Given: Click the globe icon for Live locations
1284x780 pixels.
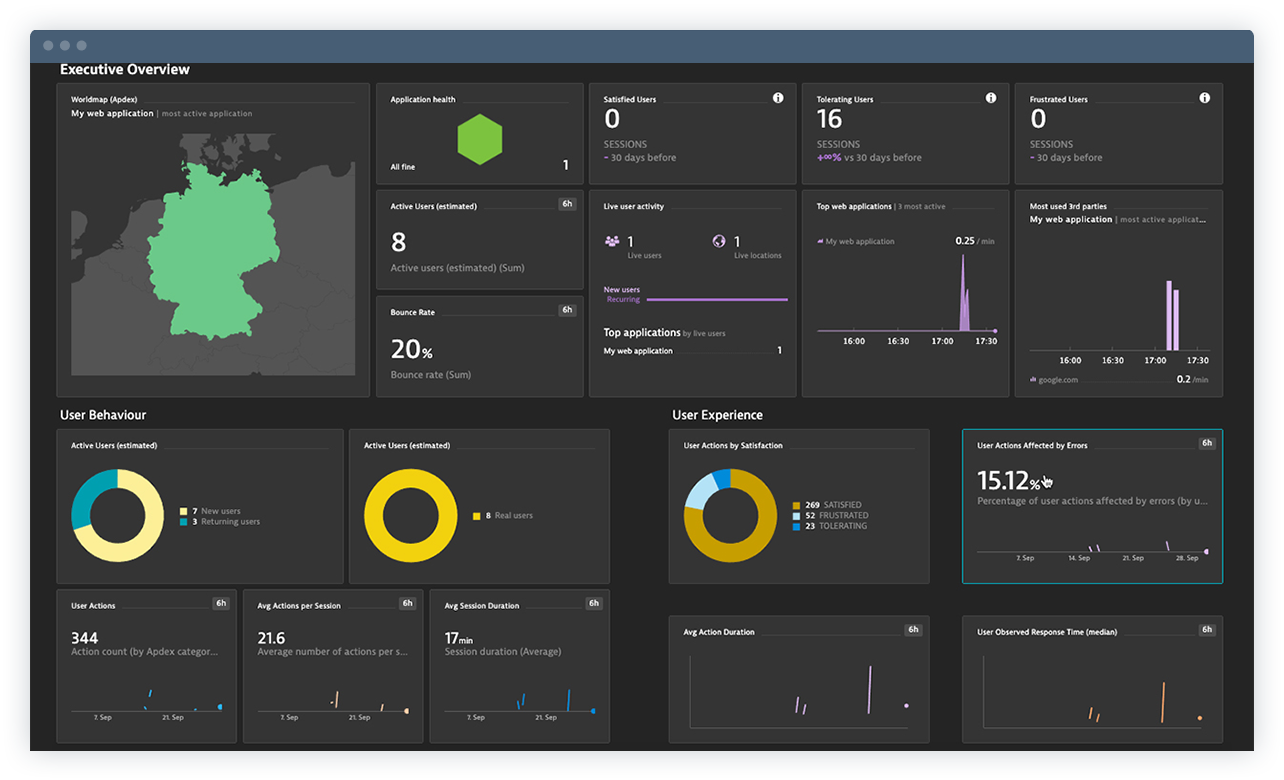Looking at the screenshot, I should pos(718,241).
